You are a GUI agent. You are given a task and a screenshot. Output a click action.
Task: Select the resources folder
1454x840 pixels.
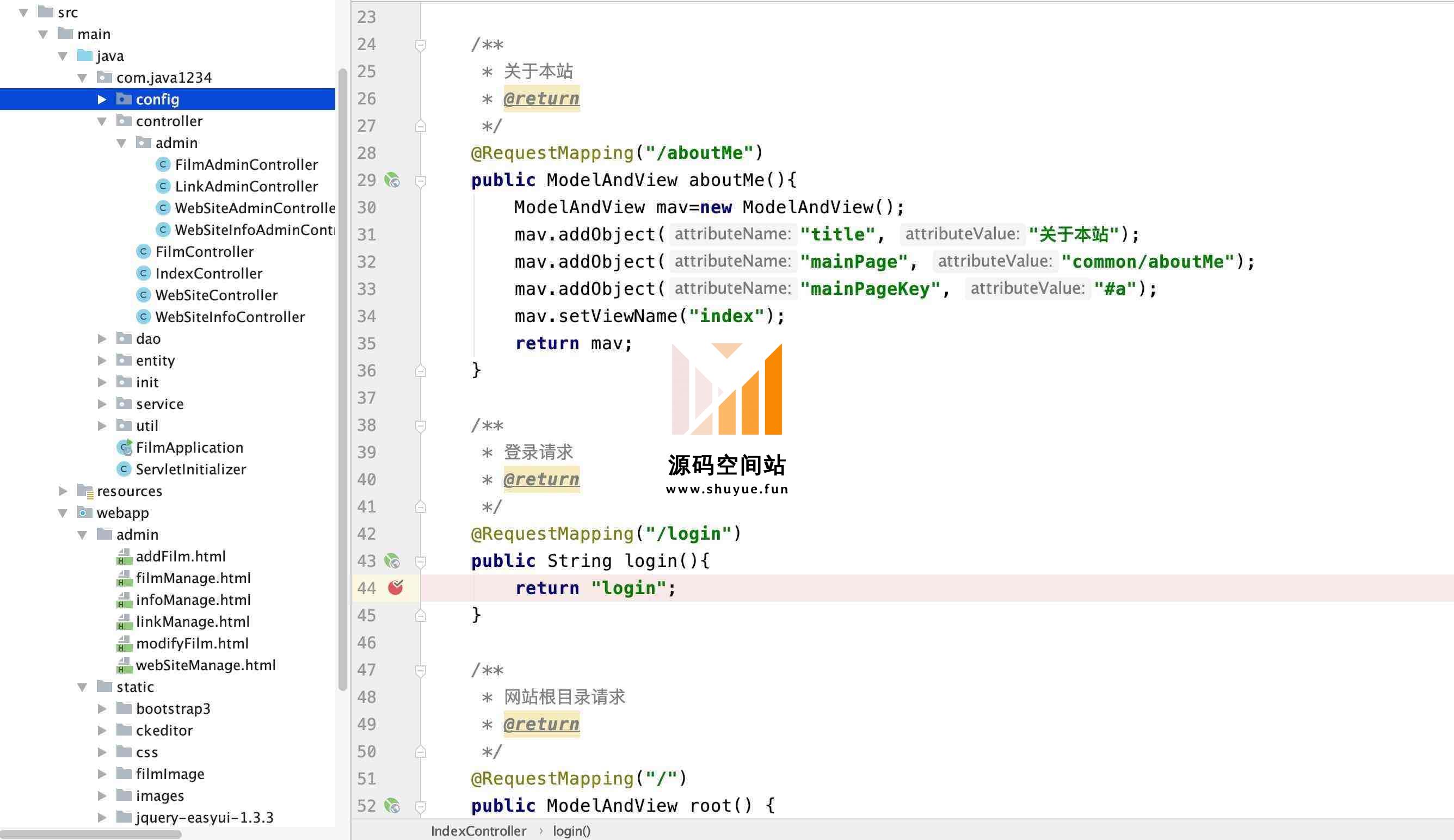point(120,491)
